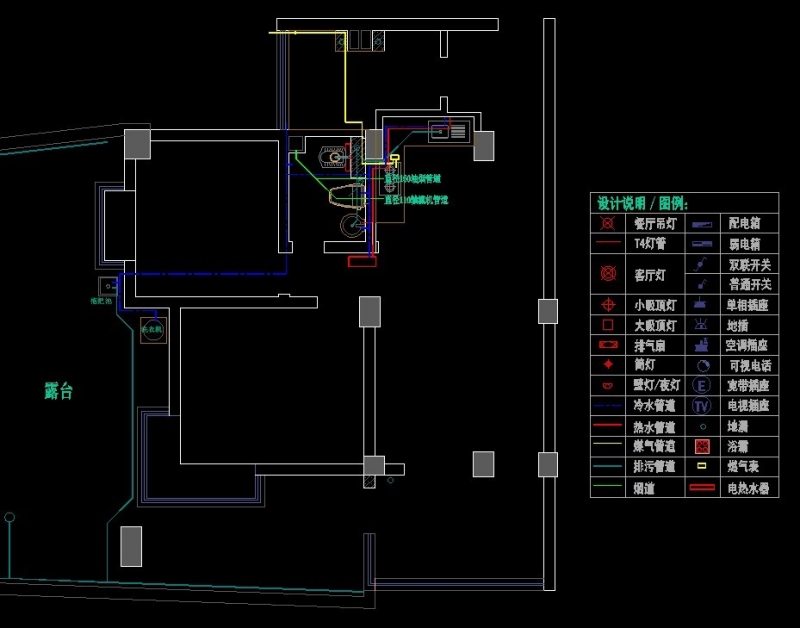This screenshot has height=628, width=800.
Task: Select the TV 电视插座 socket symbol
Action: point(701,405)
